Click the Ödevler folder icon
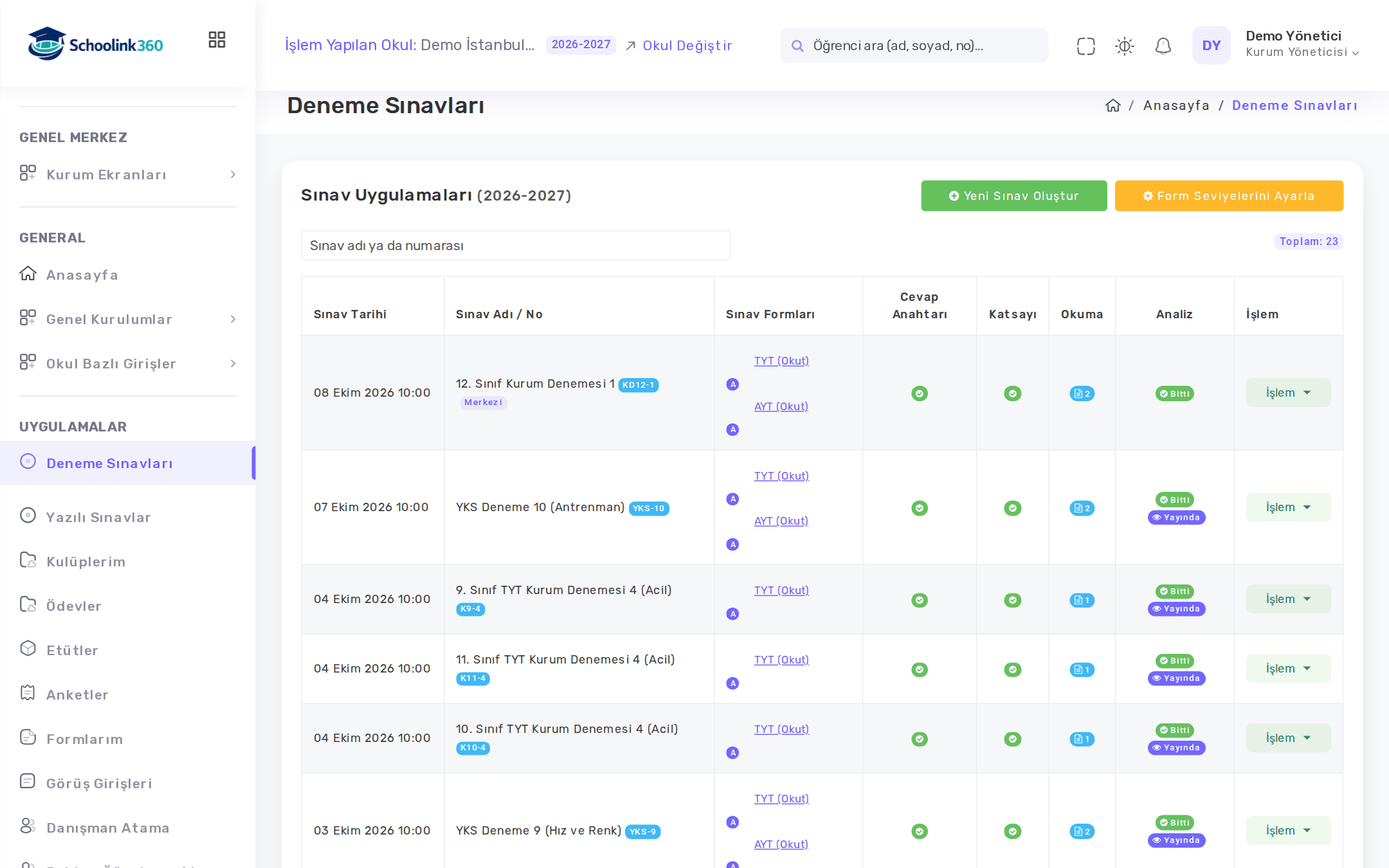Screen dimensions: 1389x868 28,604
